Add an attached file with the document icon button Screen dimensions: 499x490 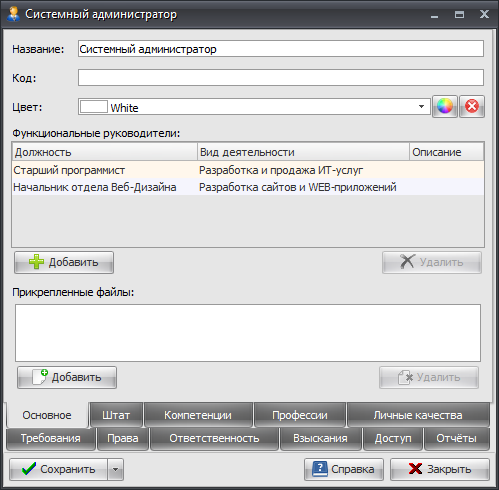pyautogui.click(x=67, y=377)
